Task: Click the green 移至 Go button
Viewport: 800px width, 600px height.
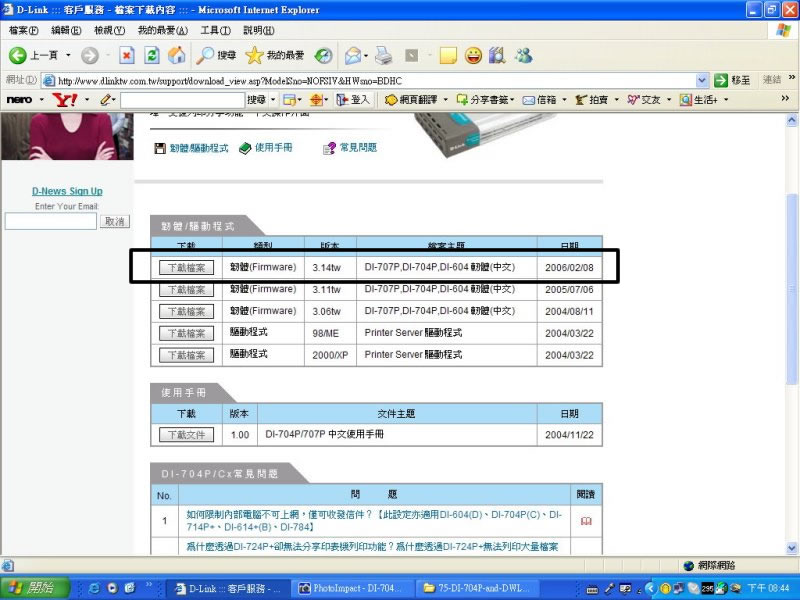Action: (x=732, y=80)
